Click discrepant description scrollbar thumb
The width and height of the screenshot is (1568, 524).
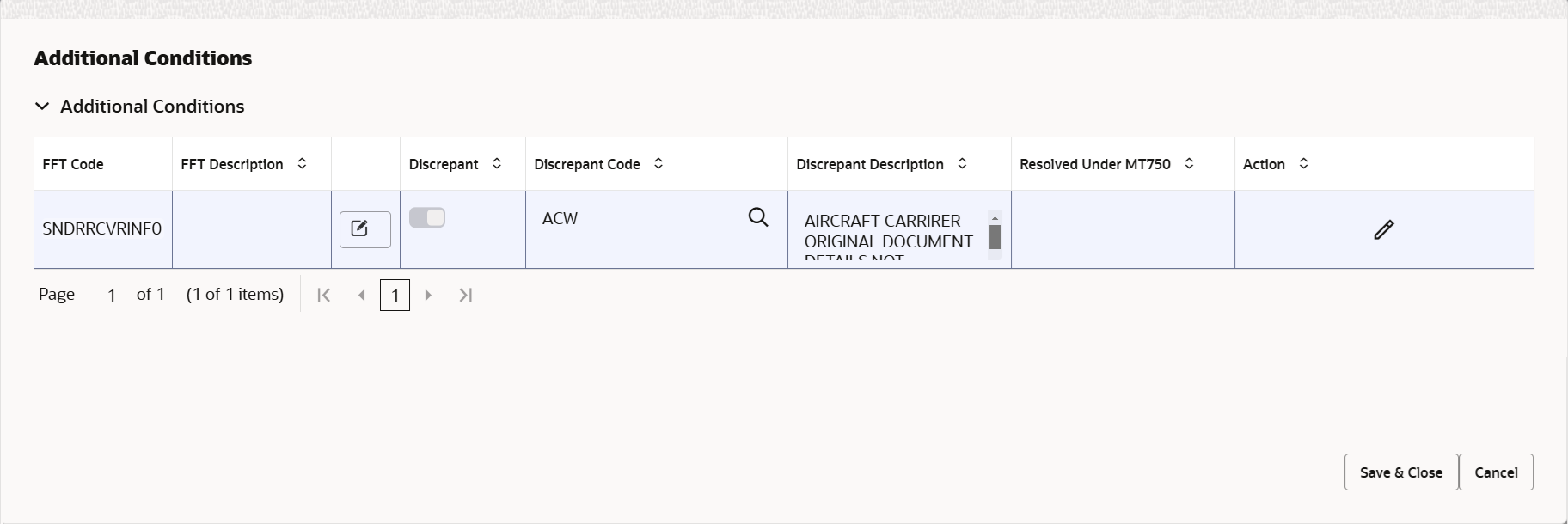pos(995,237)
